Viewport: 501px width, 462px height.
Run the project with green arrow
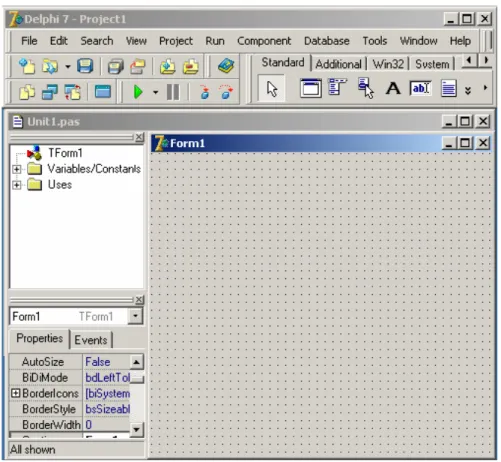pyautogui.click(x=138, y=92)
